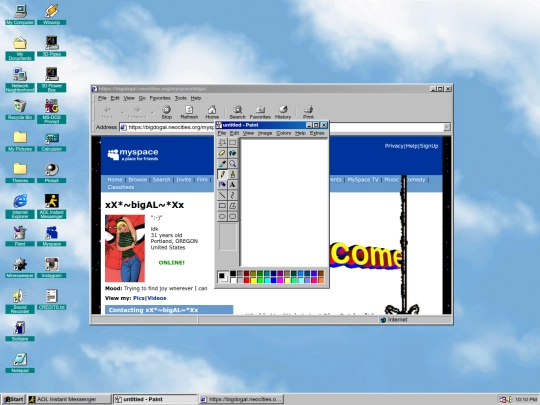Click the Start button on taskbar
Image resolution: width=540 pixels, height=405 pixels.
point(13,399)
